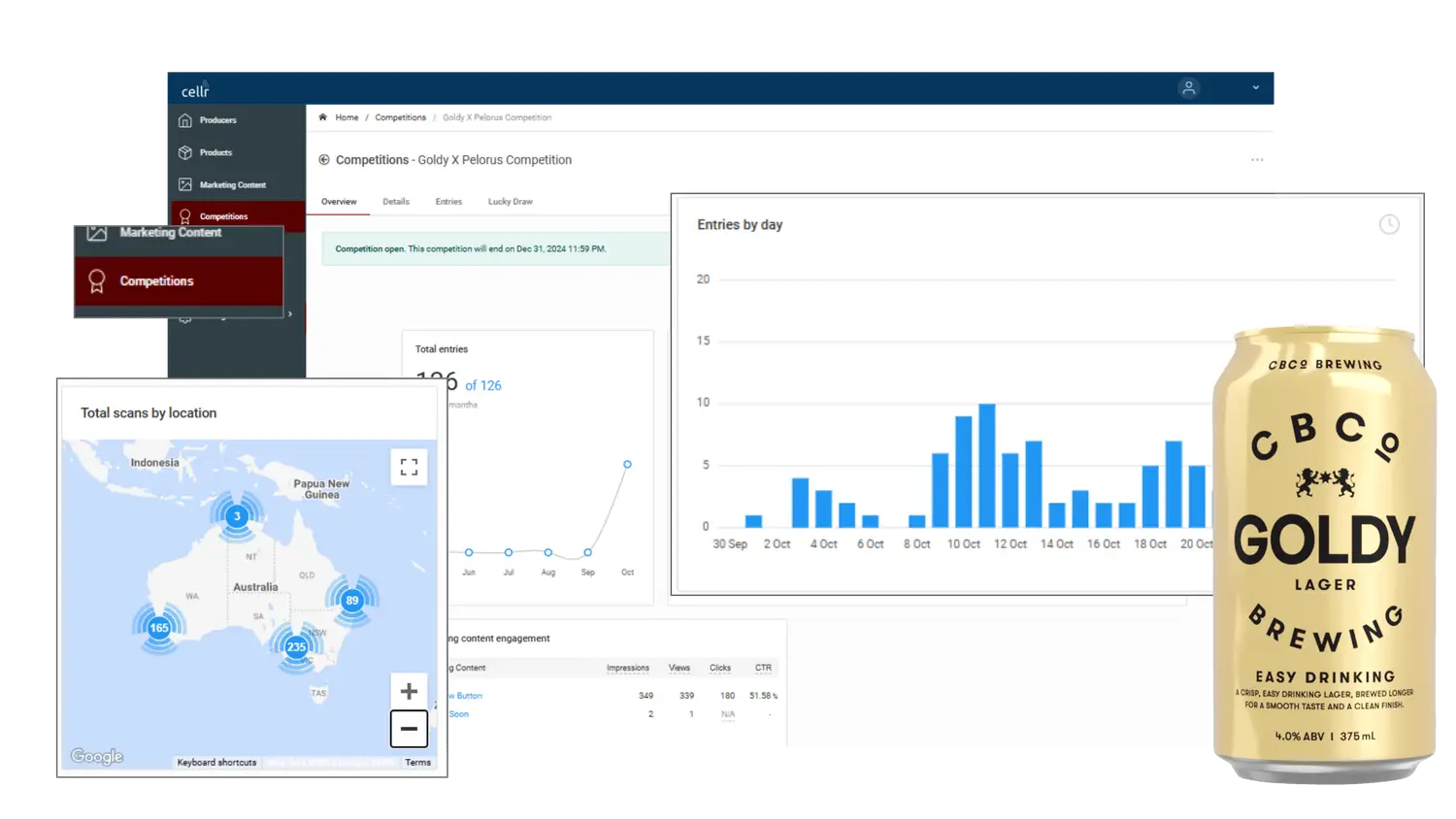Viewport: 1456px width, 819px height.
Task: Open the Lucky Draw tab
Action: [x=510, y=202]
